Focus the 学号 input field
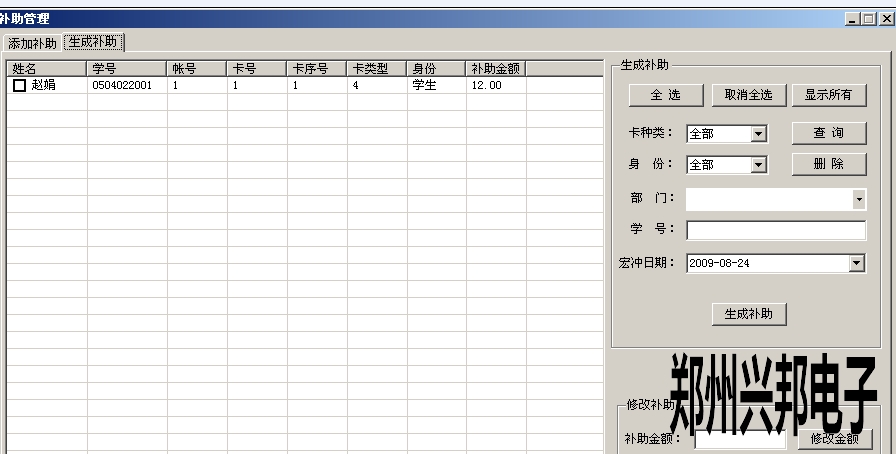Image resolution: width=896 pixels, height=454 pixels. click(x=776, y=230)
